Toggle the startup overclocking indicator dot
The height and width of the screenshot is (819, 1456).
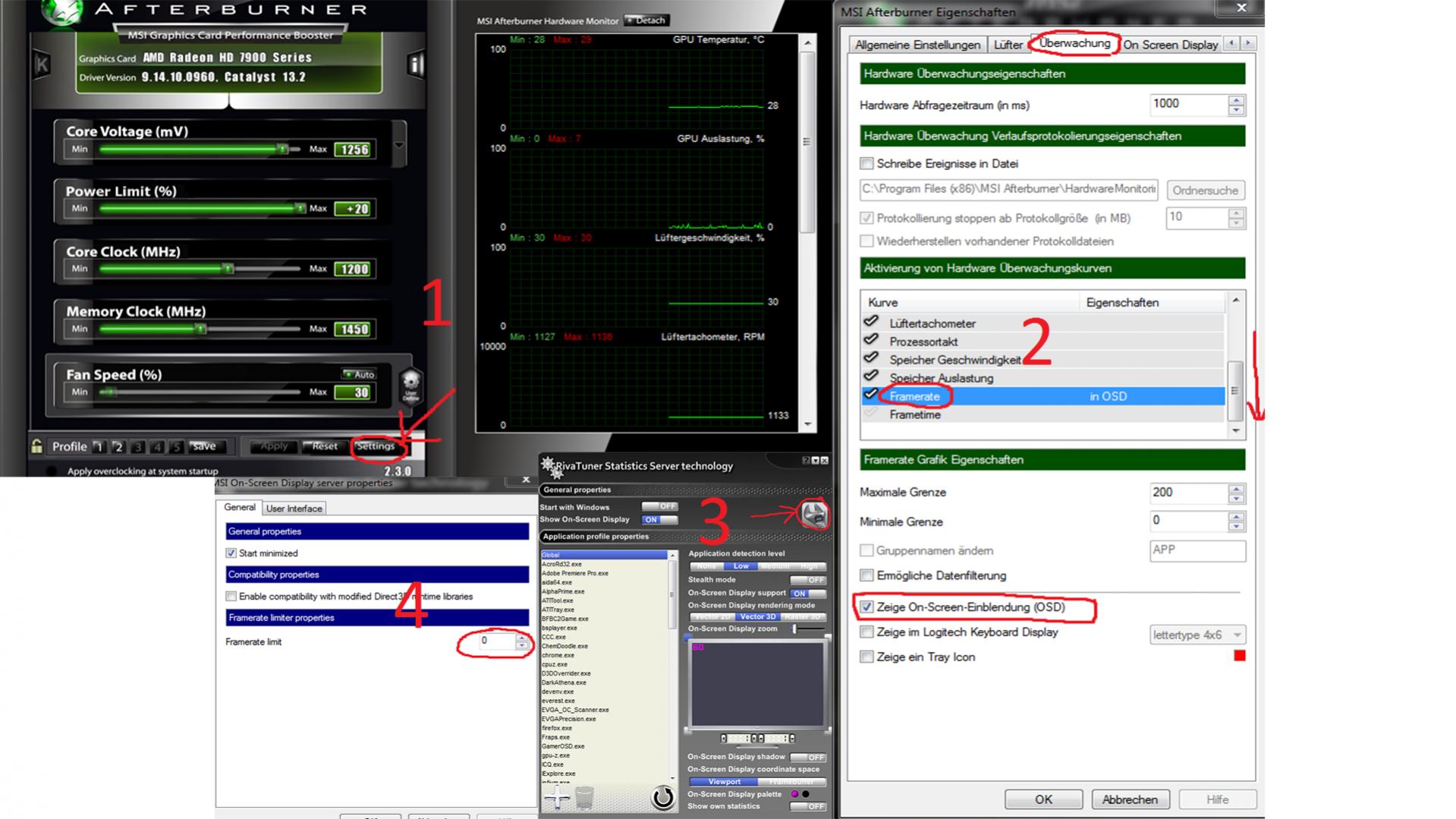tap(51, 471)
